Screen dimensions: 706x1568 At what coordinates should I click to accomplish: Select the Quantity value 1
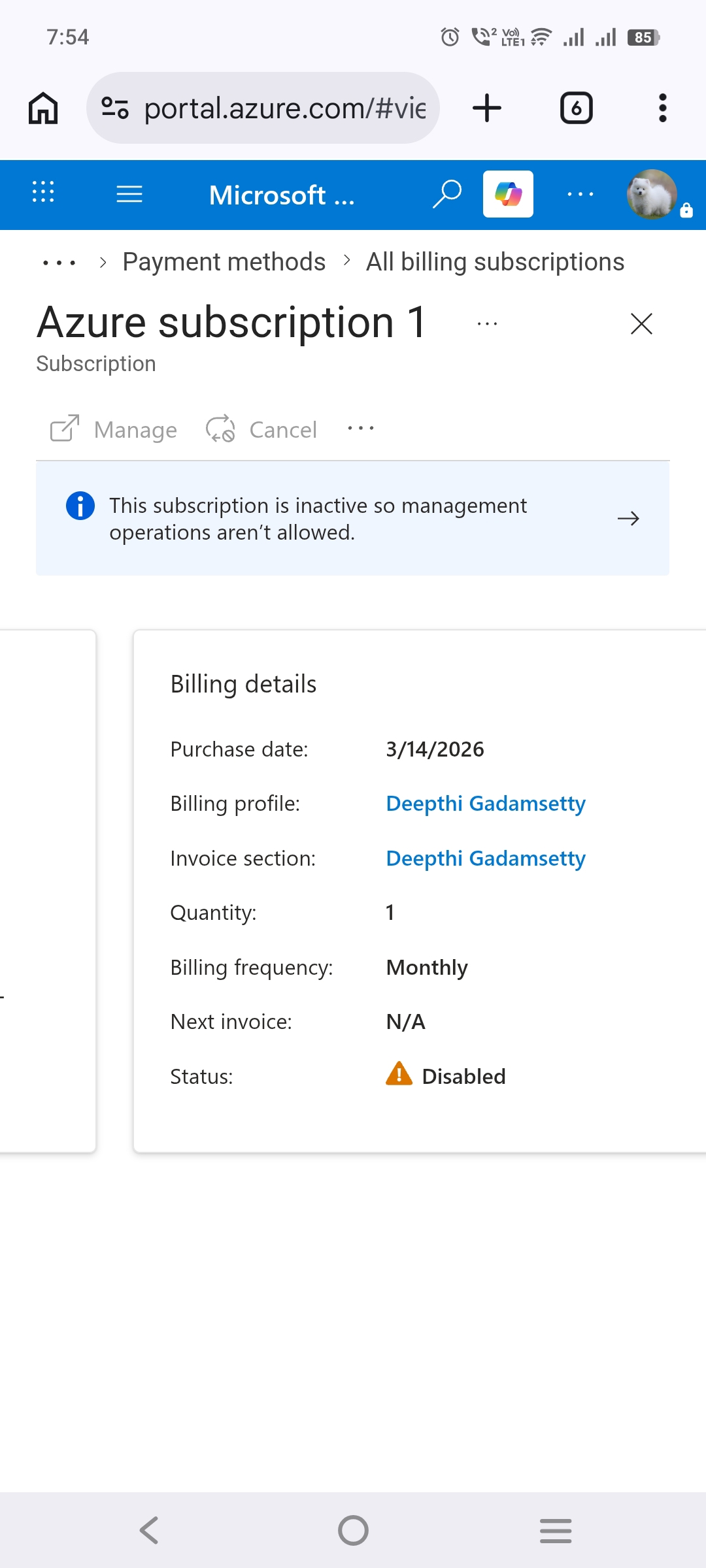(x=390, y=913)
